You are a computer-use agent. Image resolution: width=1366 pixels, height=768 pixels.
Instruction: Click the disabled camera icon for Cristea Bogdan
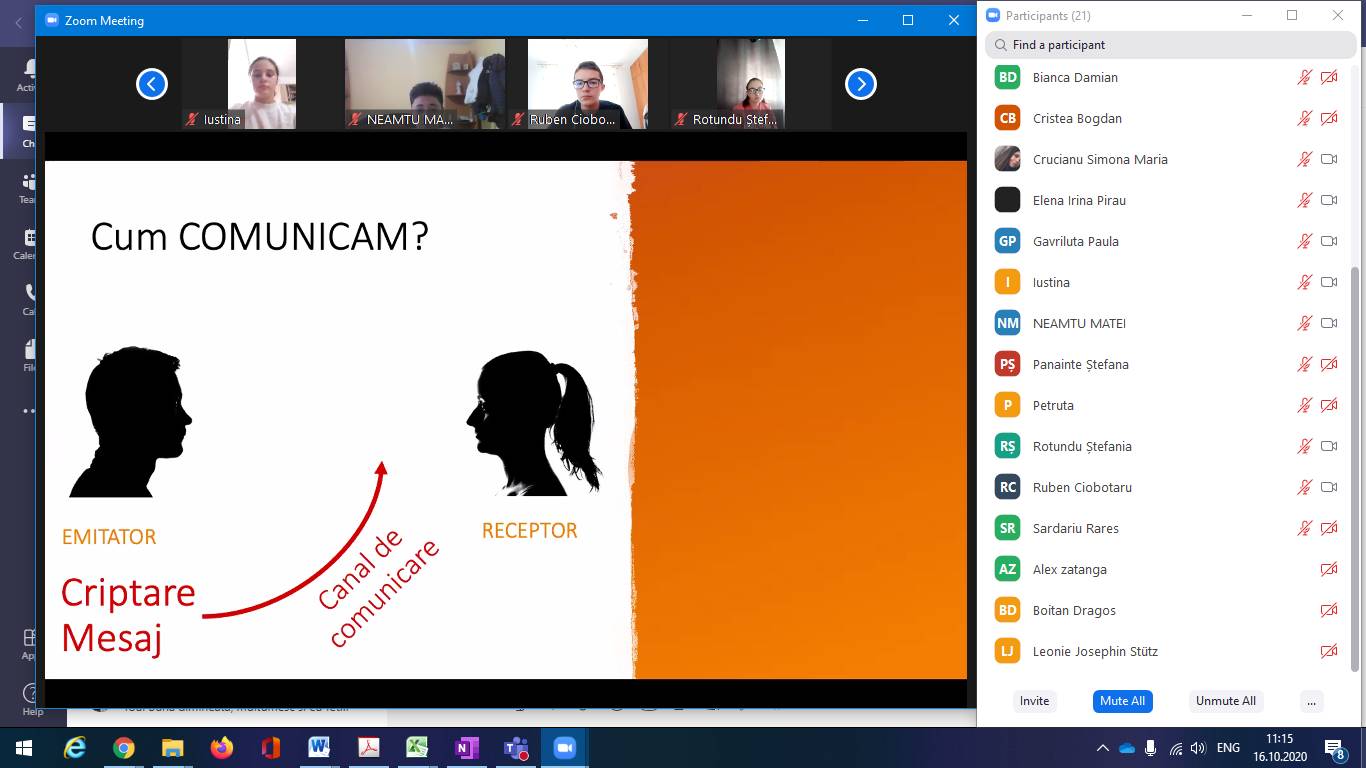coord(1329,118)
